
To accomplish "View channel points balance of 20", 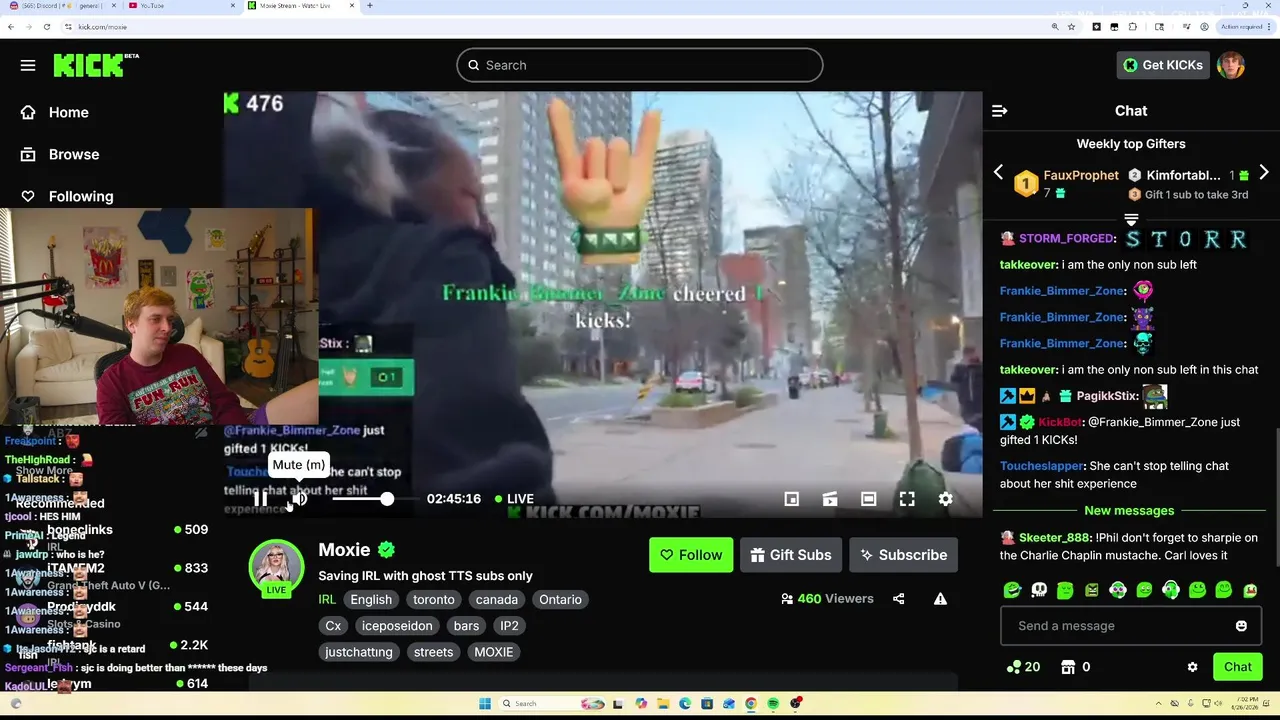I will click(x=1023, y=667).
